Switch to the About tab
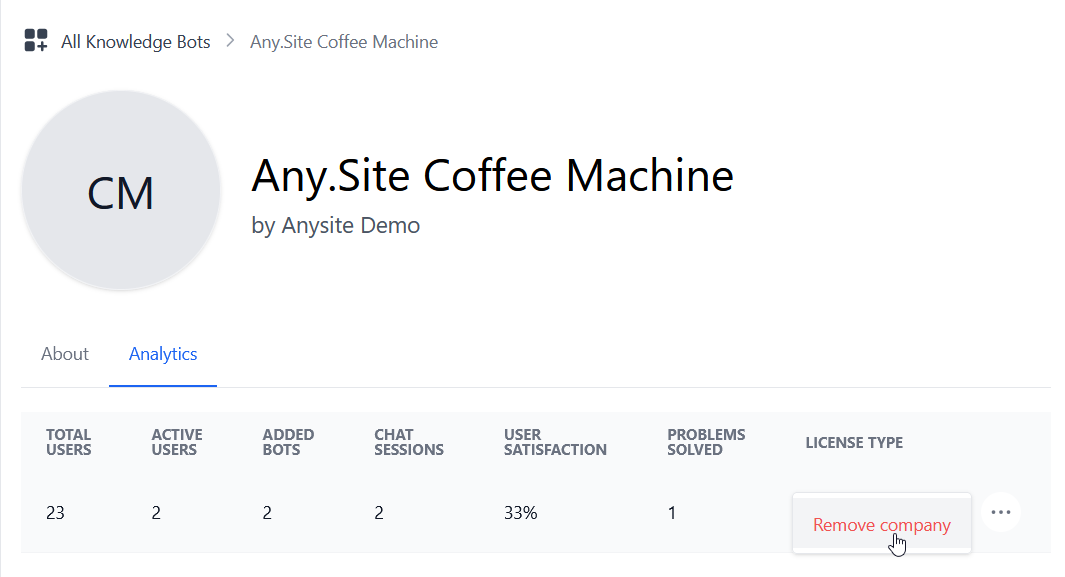Image resolution: width=1065 pixels, height=577 pixels. 65,354
